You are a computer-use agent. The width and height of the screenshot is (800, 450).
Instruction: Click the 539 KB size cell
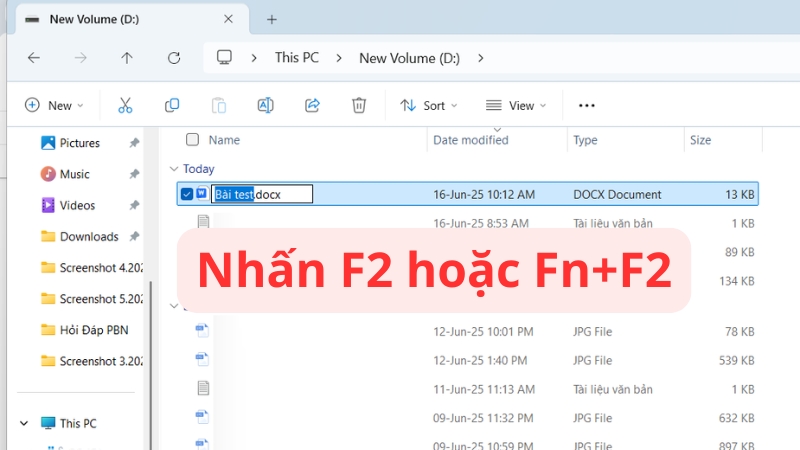[x=736, y=360]
